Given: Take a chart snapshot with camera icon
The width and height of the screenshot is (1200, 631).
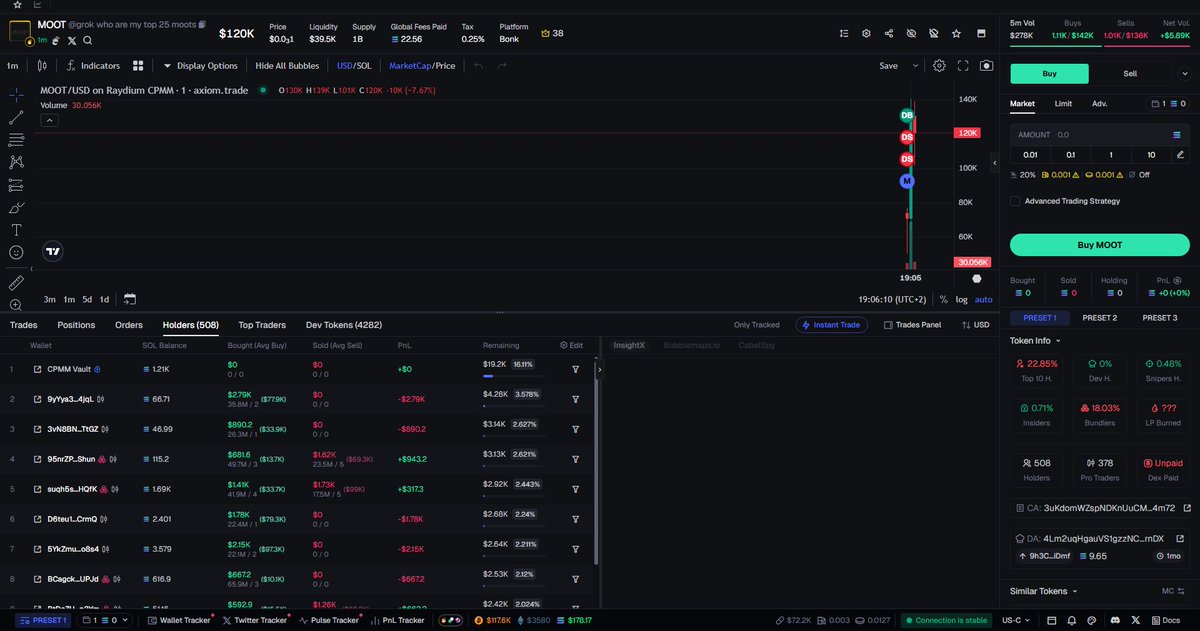Looking at the screenshot, I should pyautogui.click(x=987, y=66).
